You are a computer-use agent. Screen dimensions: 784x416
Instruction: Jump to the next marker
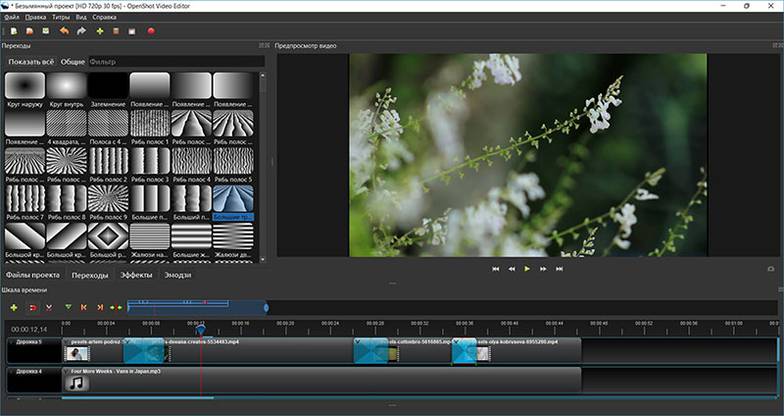[100, 308]
